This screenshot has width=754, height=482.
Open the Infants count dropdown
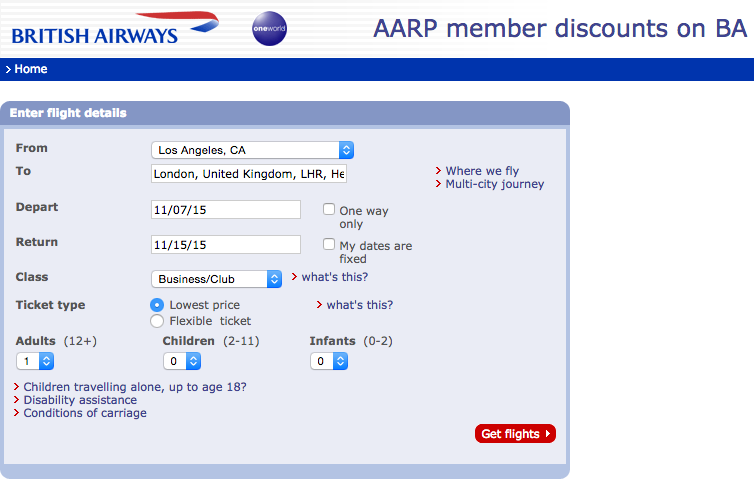pos(329,361)
